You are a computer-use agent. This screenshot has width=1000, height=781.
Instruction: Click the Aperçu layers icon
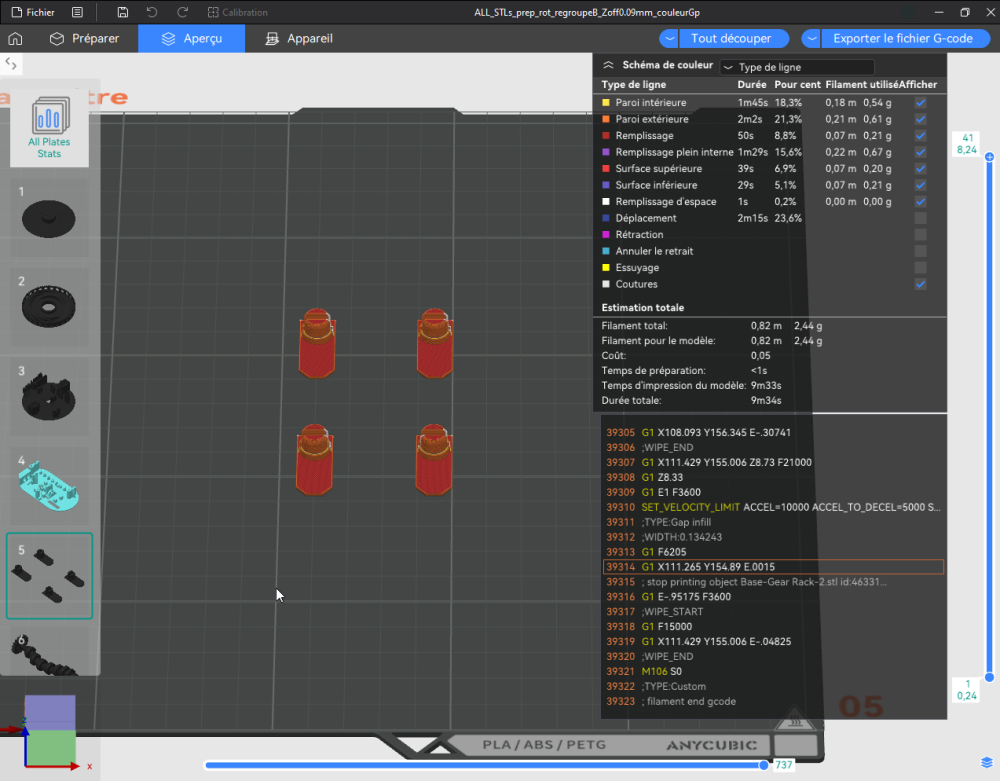pyautogui.click(x=168, y=38)
